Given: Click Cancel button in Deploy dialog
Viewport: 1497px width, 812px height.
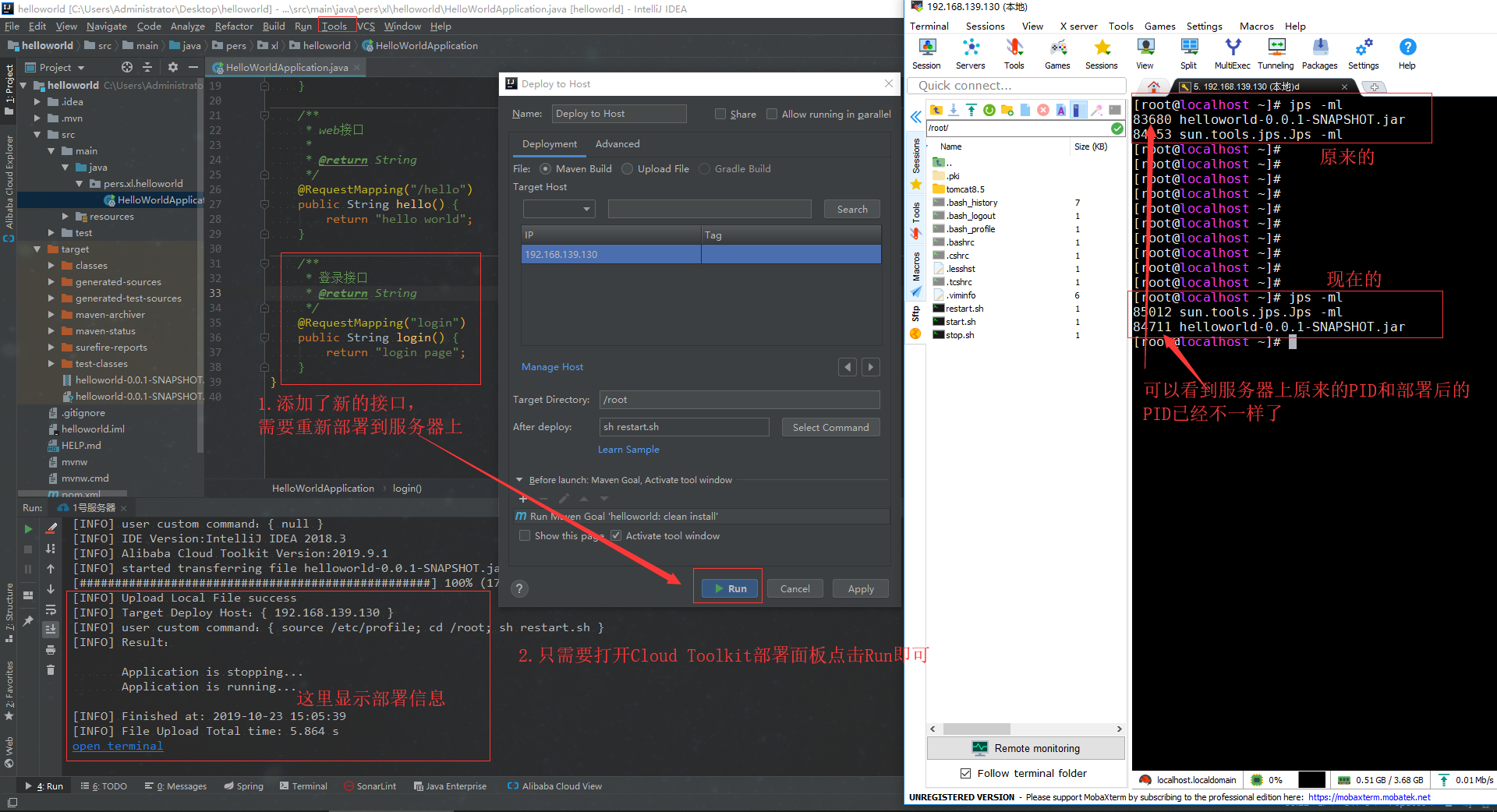Looking at the screenshot, I should pos(795,588).
